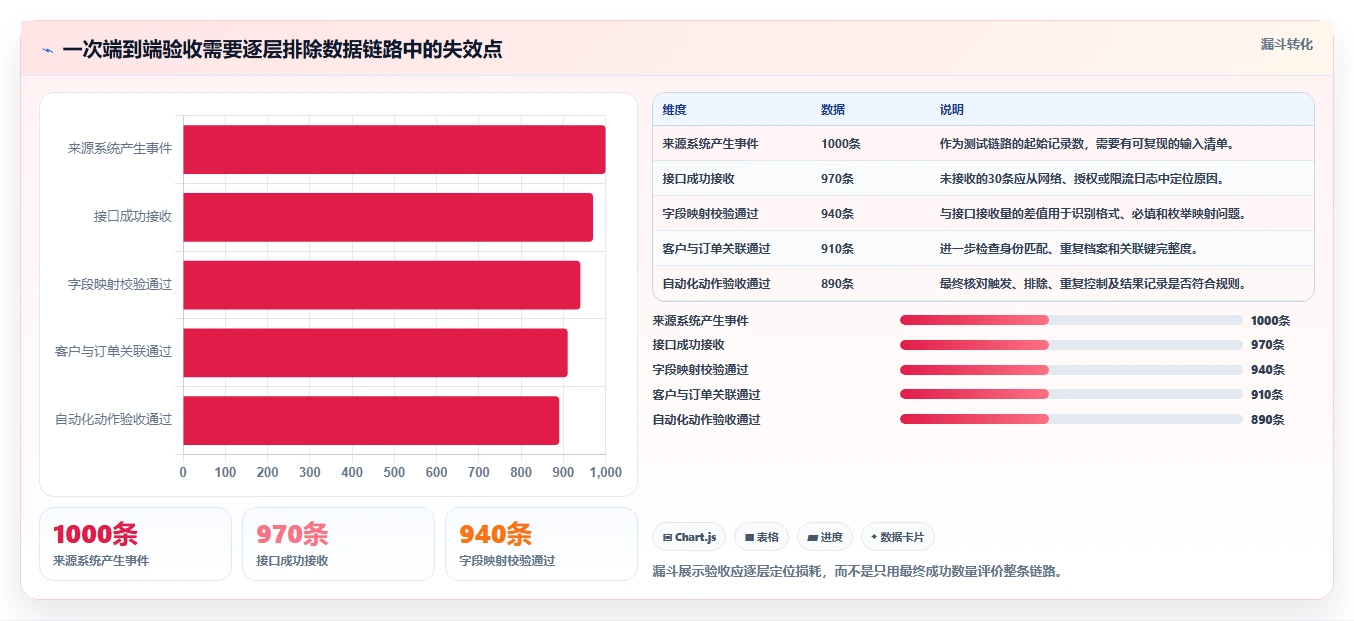This screenshot has height=621, width=1354.
Task: Click the 客户与订单关联通过 chart axis label
Action: 114,352
